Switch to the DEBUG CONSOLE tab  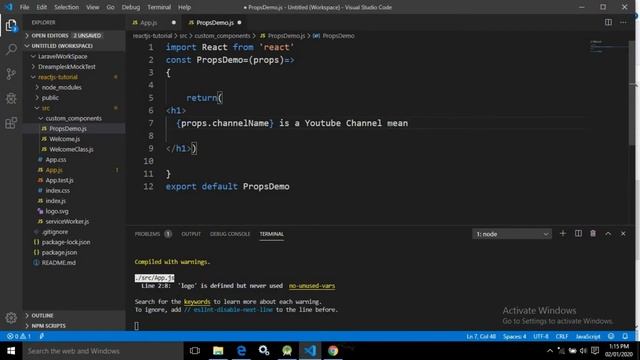[x=230, y=234]
